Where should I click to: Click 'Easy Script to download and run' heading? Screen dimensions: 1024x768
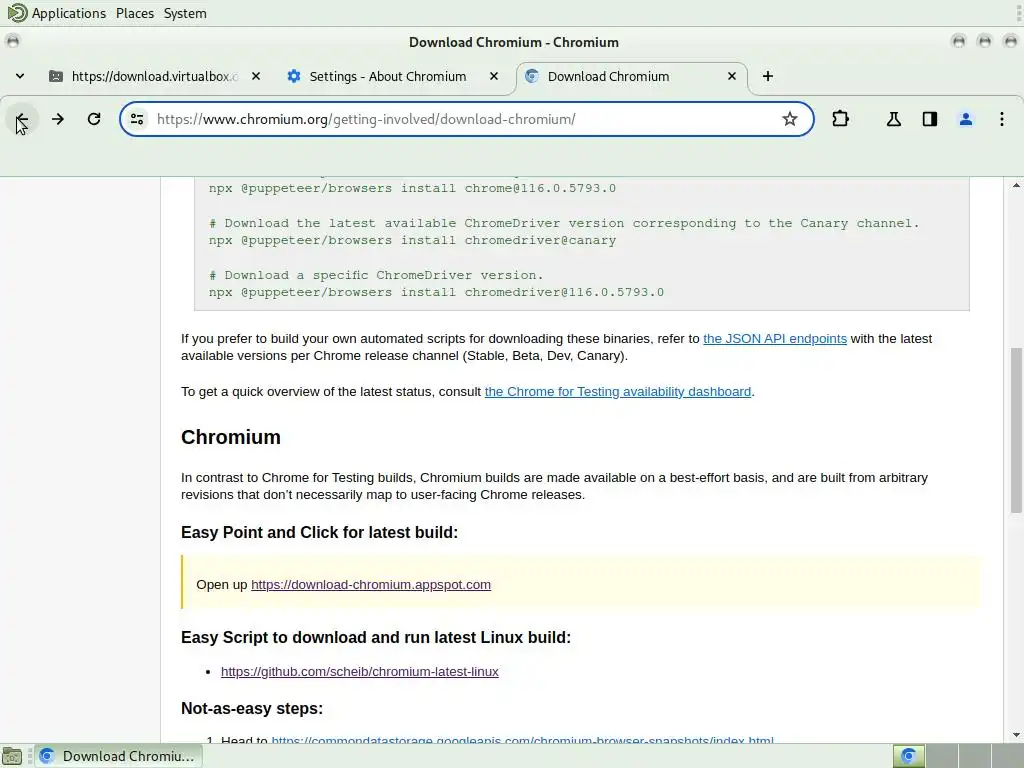[376, 638]
